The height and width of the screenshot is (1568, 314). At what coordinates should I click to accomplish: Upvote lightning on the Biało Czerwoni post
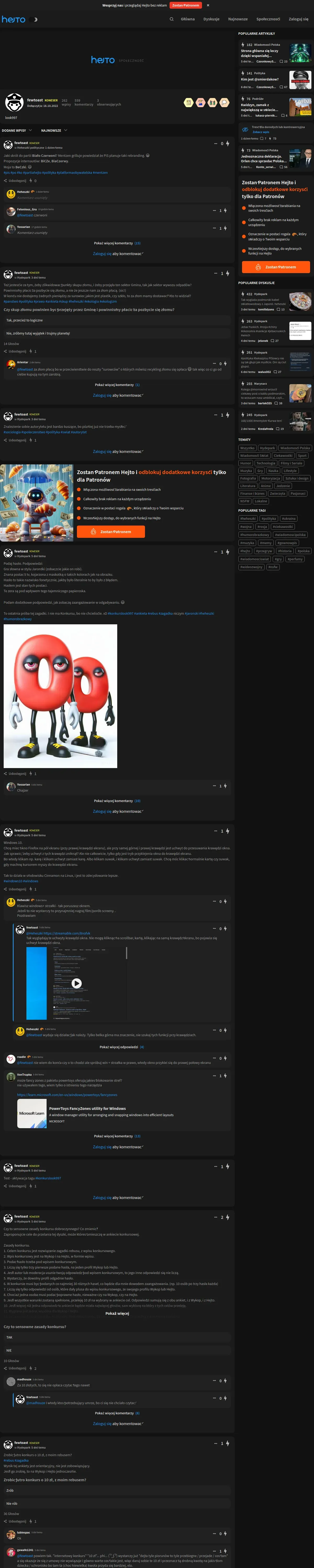click(227, 144)
